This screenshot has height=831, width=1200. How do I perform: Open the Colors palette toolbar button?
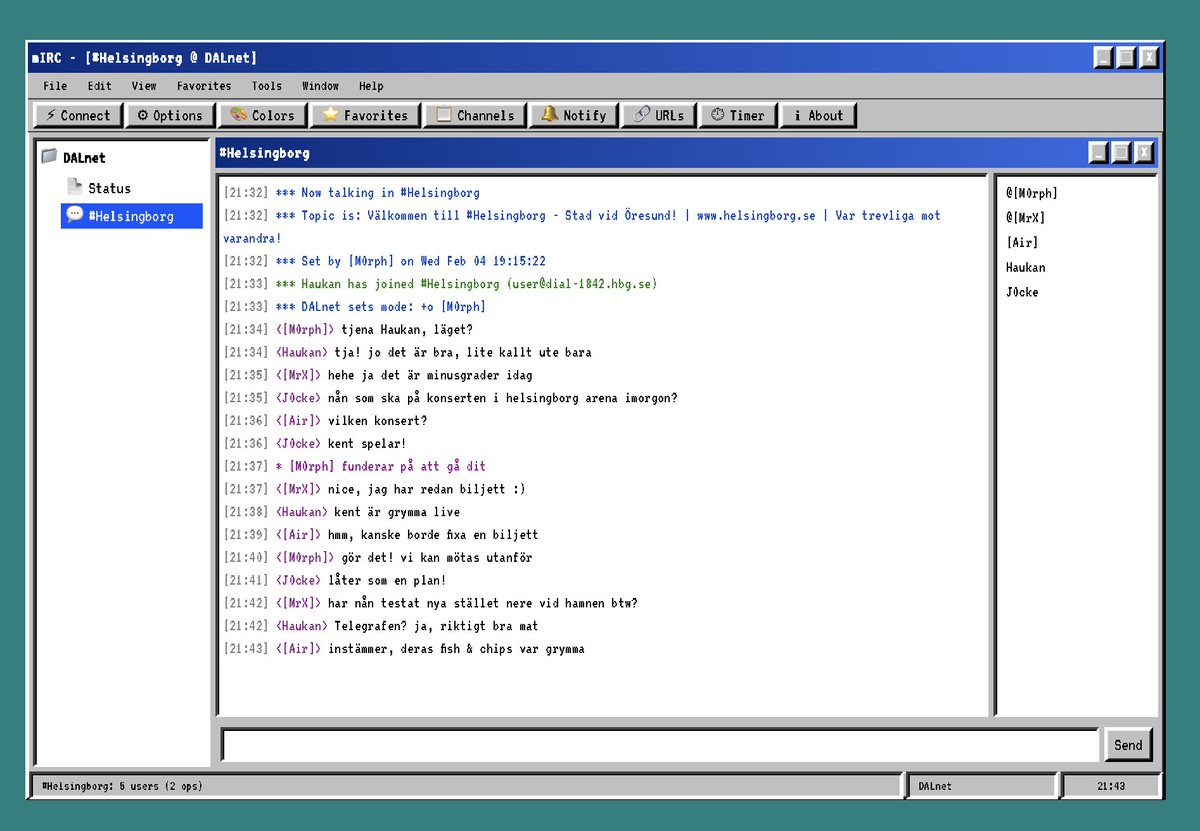(262, 115)
